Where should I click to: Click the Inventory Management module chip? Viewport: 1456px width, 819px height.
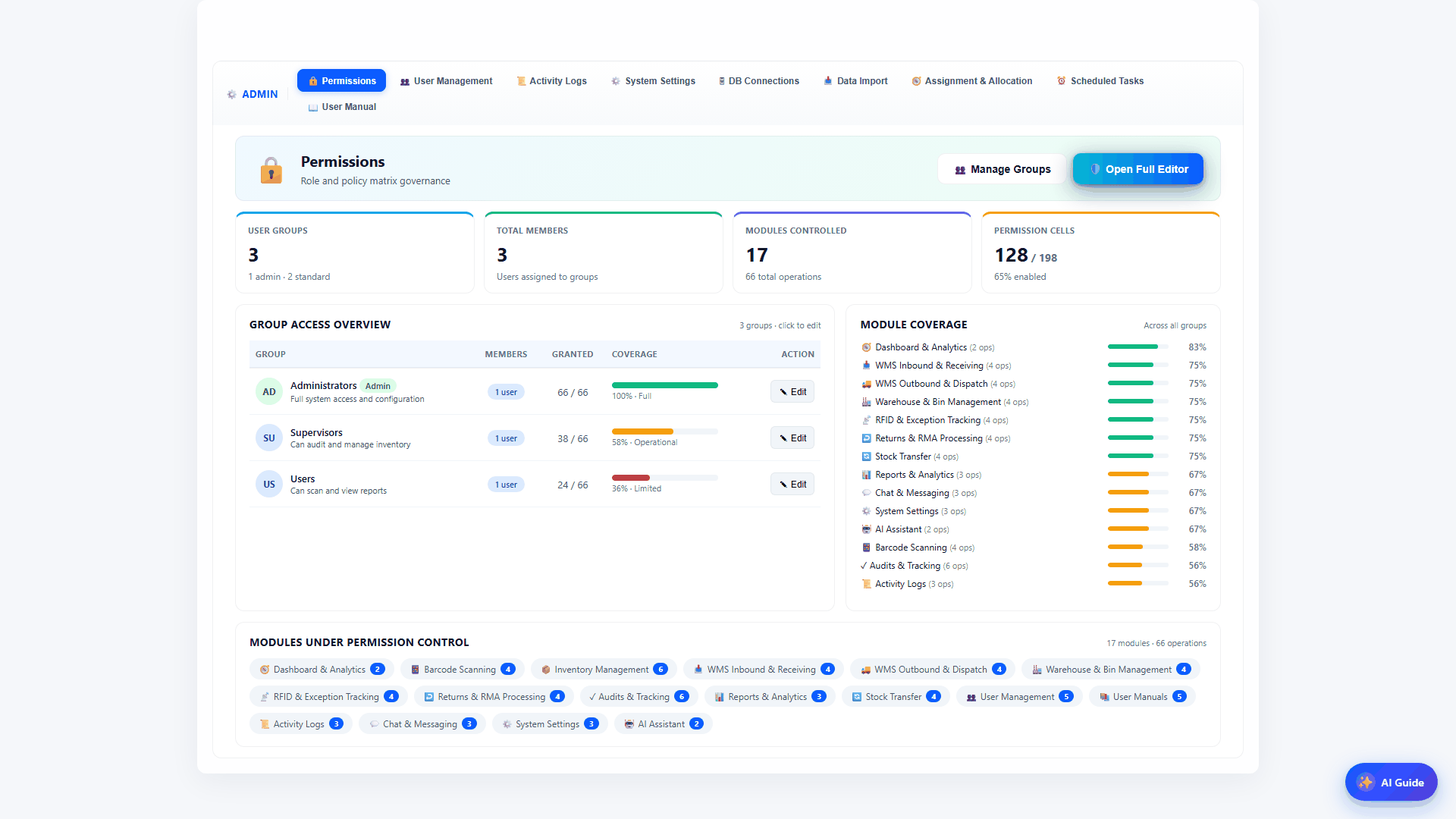(x=603, y=670)
